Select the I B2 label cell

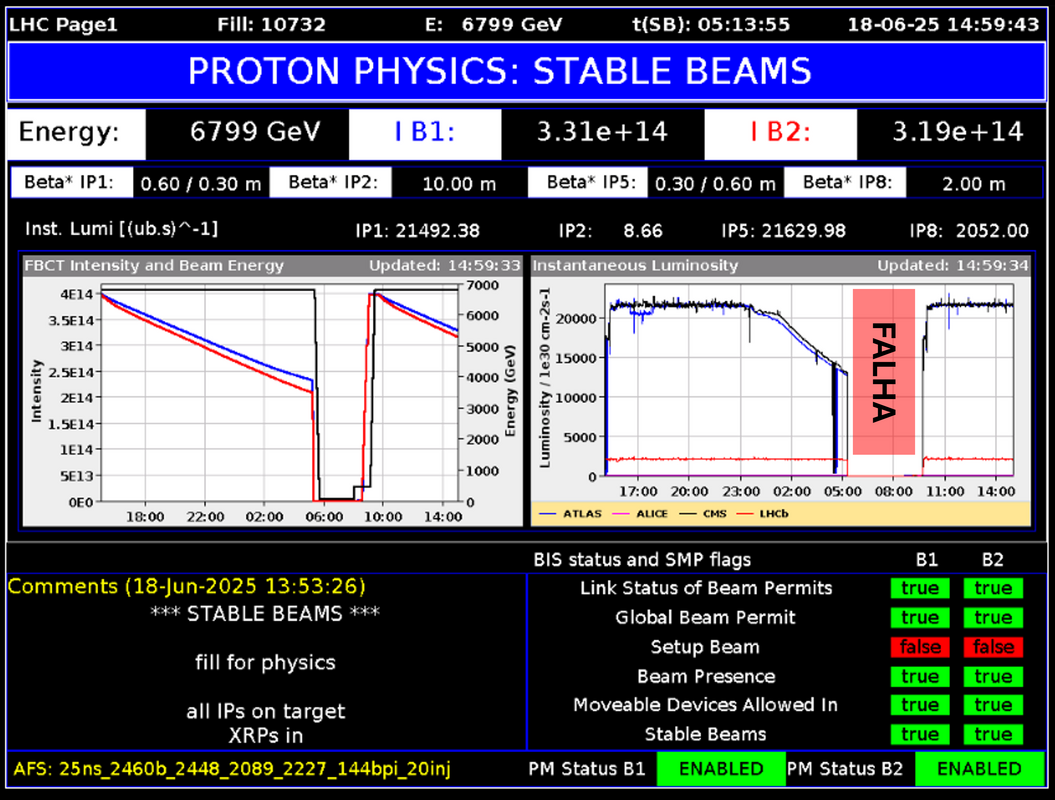[780, 132]
